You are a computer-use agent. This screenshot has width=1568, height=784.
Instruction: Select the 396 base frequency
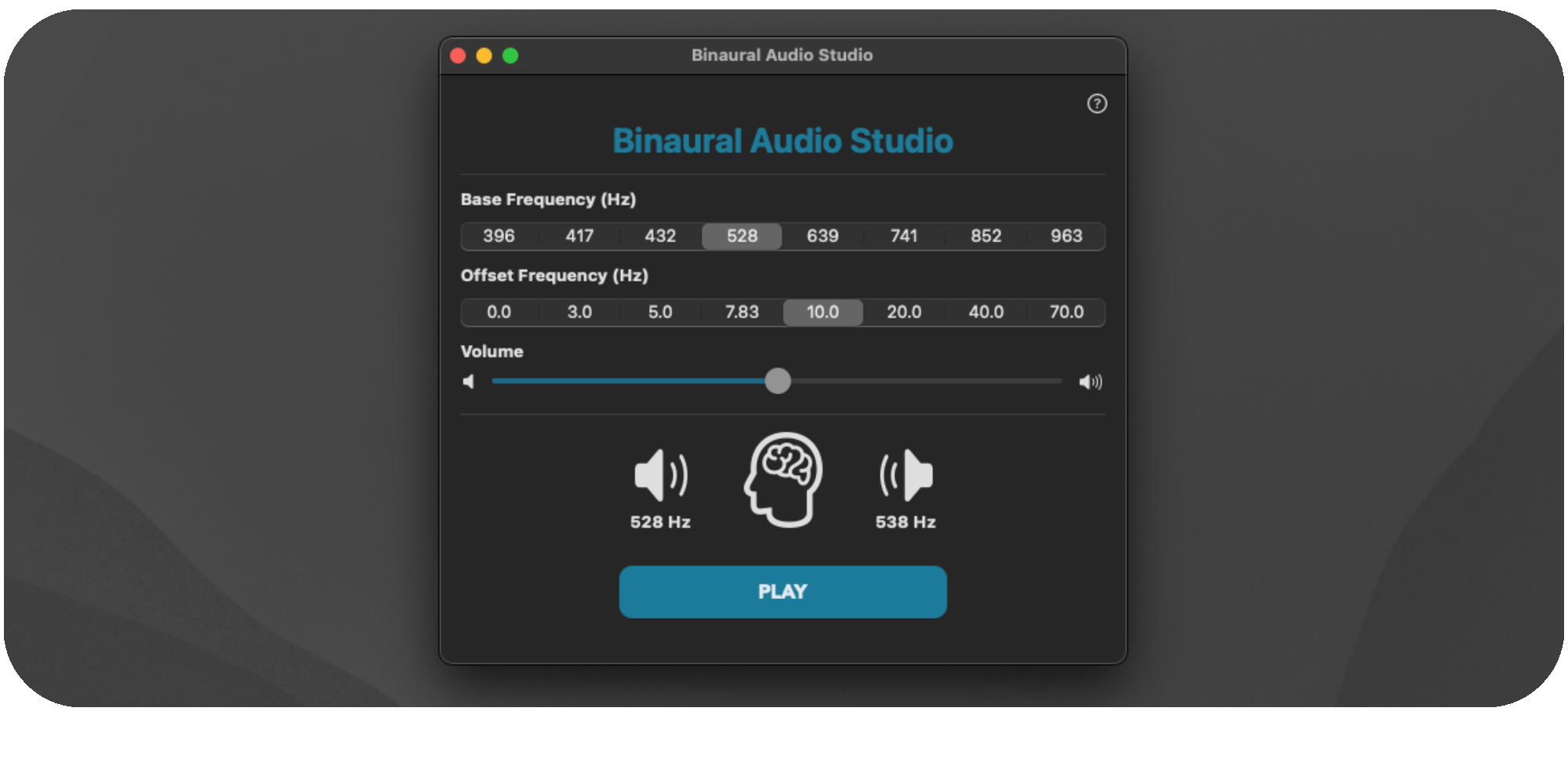[498, 236]
